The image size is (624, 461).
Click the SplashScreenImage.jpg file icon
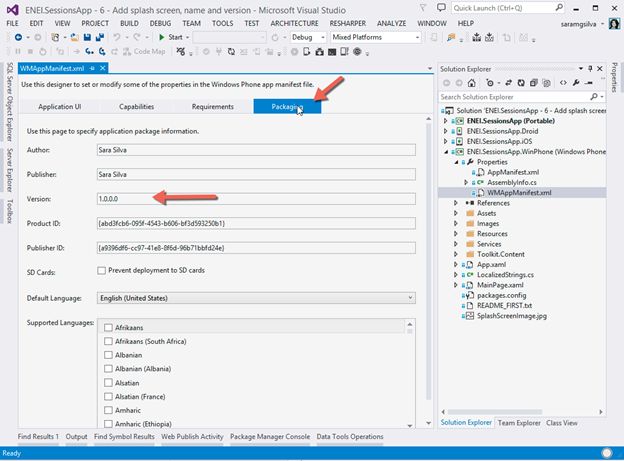[468, 316]
